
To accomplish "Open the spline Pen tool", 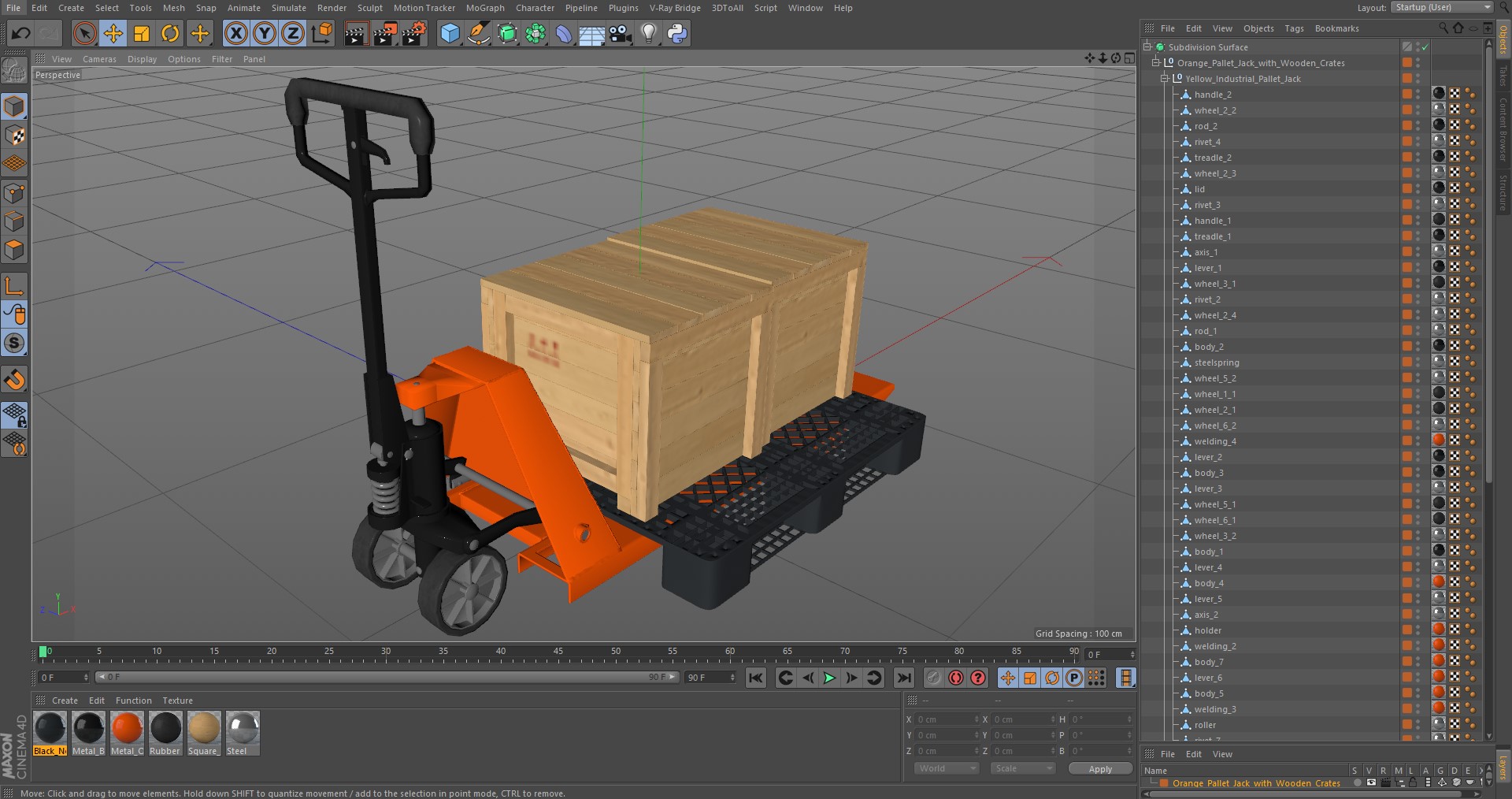I will pyautogui.click(x=478, y=33).
